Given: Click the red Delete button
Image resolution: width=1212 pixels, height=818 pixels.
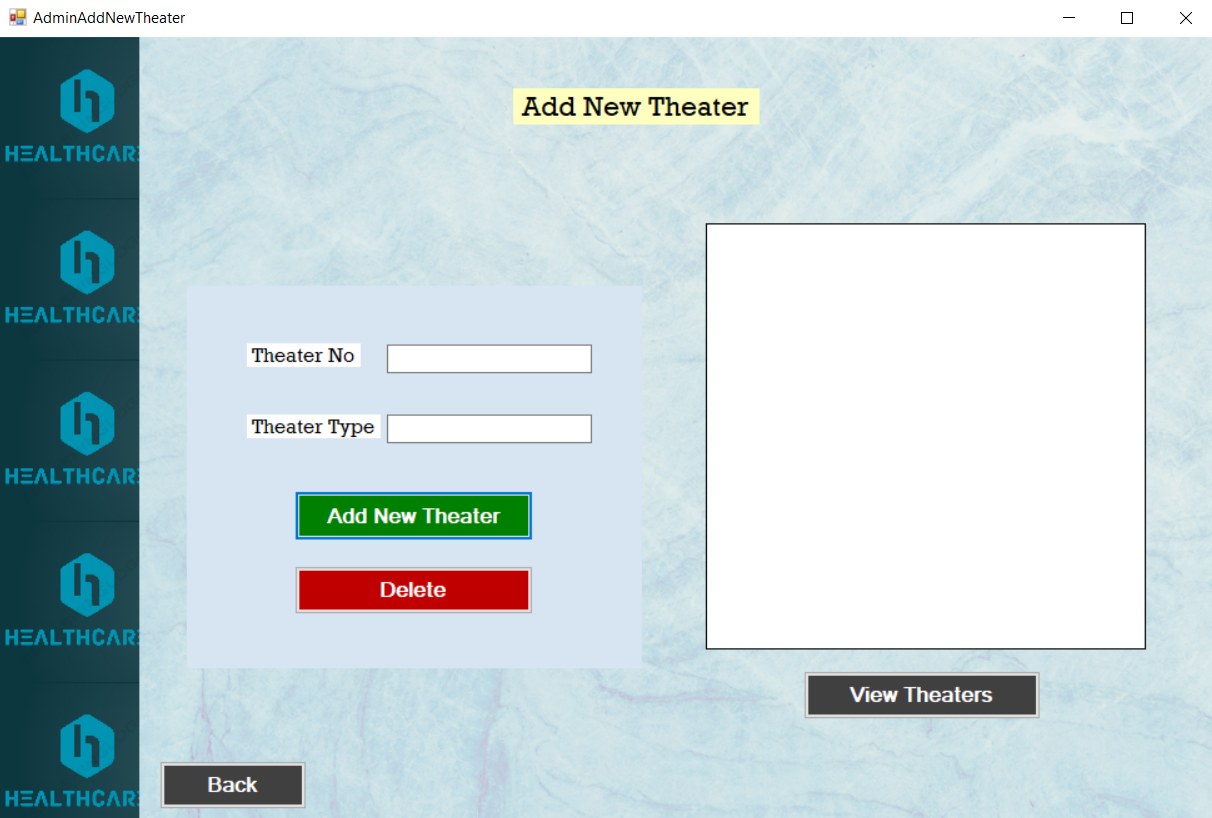Looking at the screenshot, I should point(413,590).
